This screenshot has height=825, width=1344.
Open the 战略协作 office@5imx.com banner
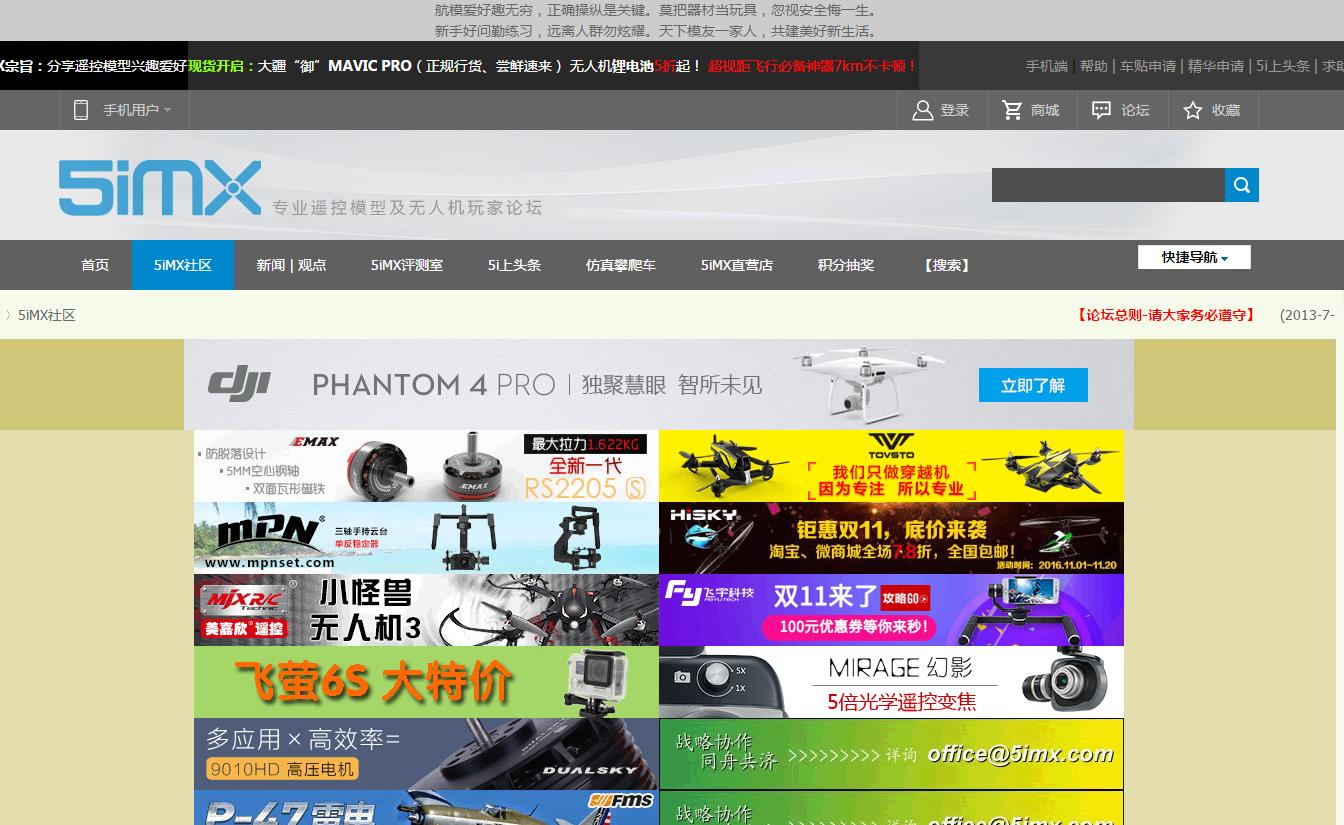coord(892,754)
